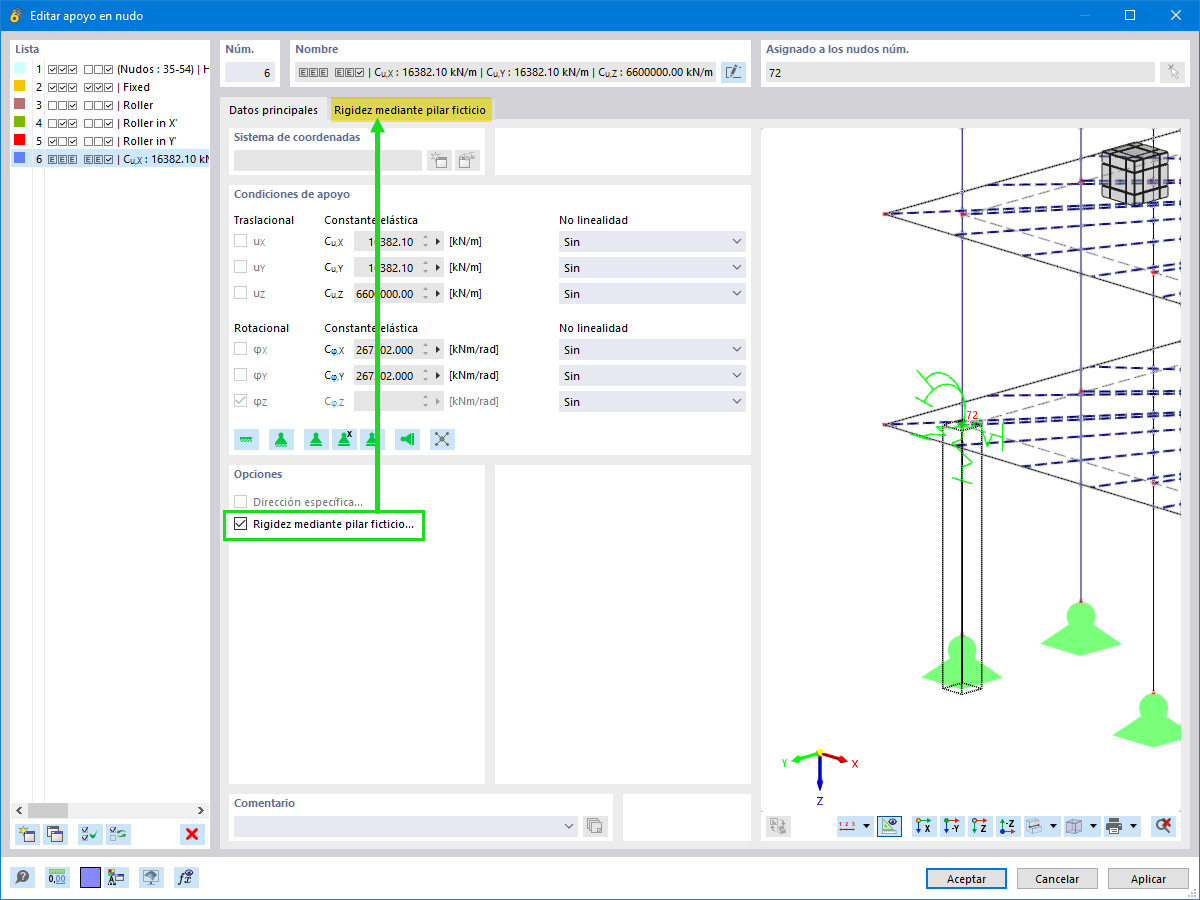This screenshot has width=1200, height=900.
Task: Apply the fixed support preset icon
Action: pyautogui.click(x=246, y=439)
